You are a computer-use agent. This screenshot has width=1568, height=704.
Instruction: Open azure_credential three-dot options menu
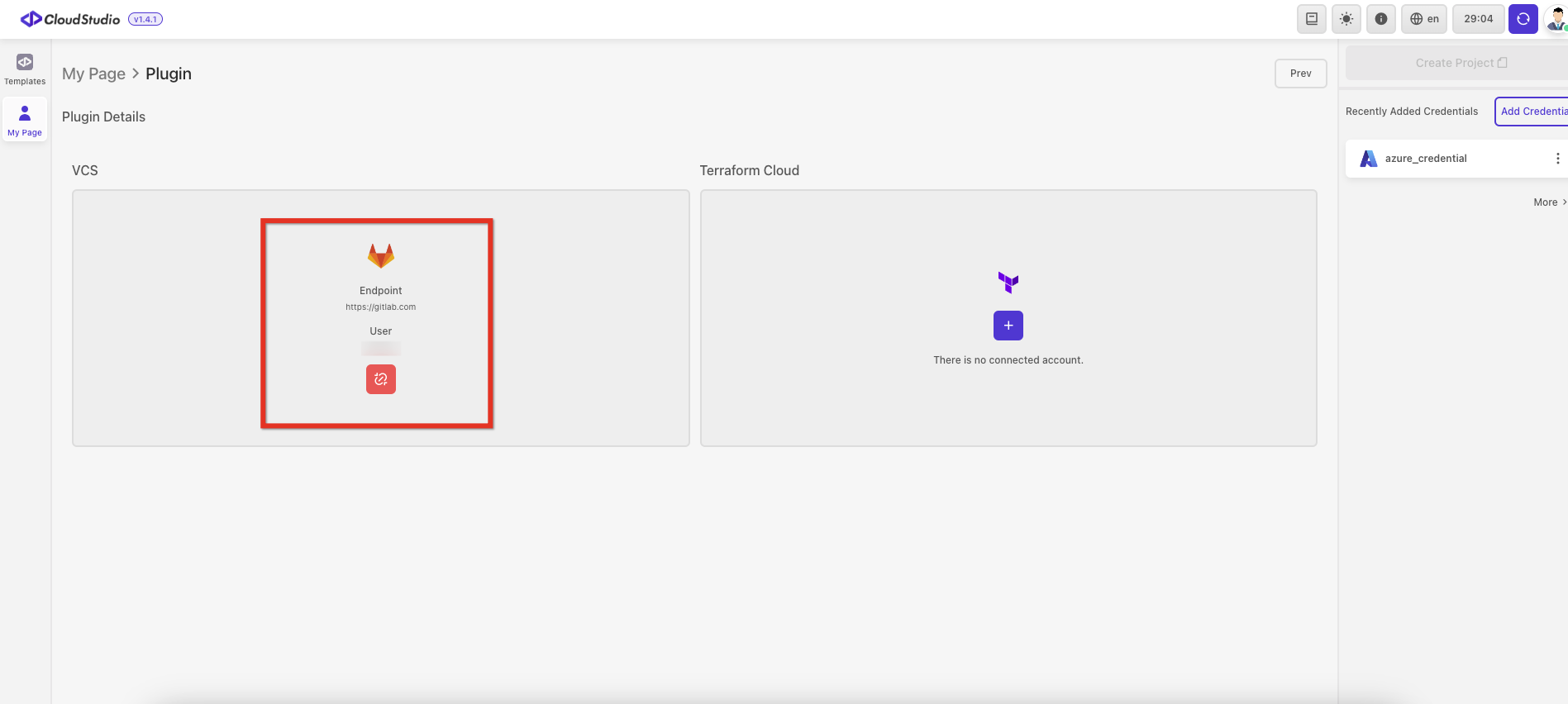click(x=1557, y=159)
